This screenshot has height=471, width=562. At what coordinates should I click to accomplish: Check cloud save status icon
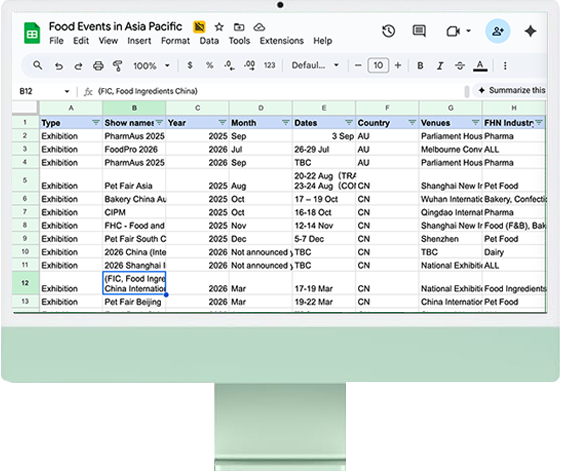pyautogui.click(x=259, y=27)
